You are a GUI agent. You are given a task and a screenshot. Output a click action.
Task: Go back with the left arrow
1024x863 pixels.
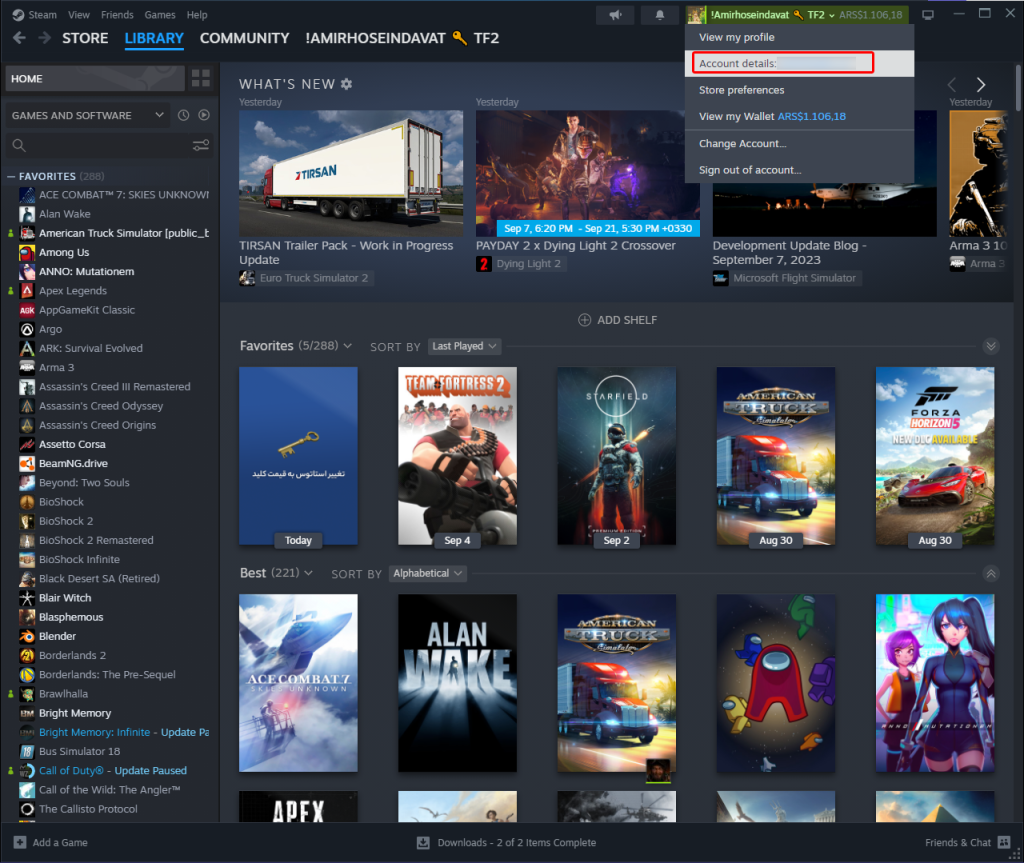click(19, 38)
